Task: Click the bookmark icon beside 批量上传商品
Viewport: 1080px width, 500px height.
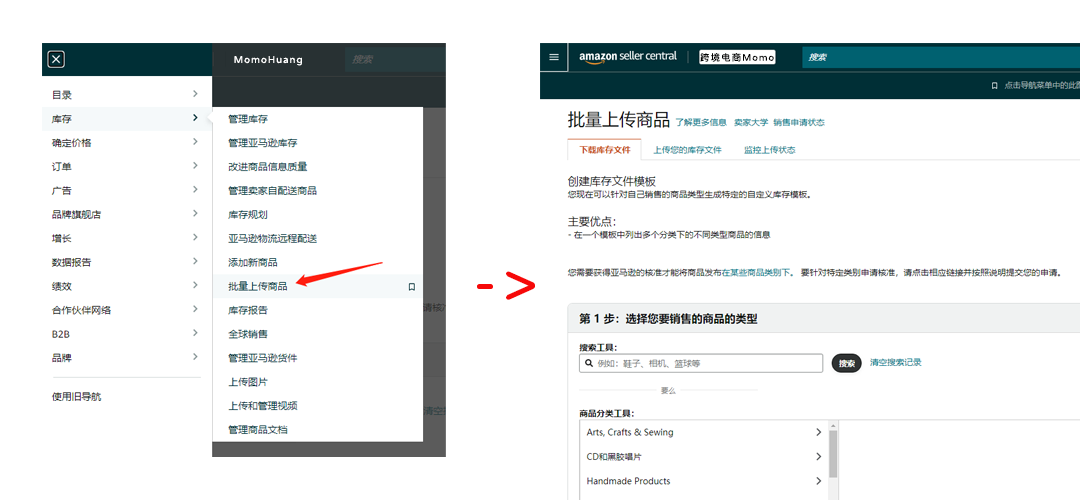Action: (411, 287)
